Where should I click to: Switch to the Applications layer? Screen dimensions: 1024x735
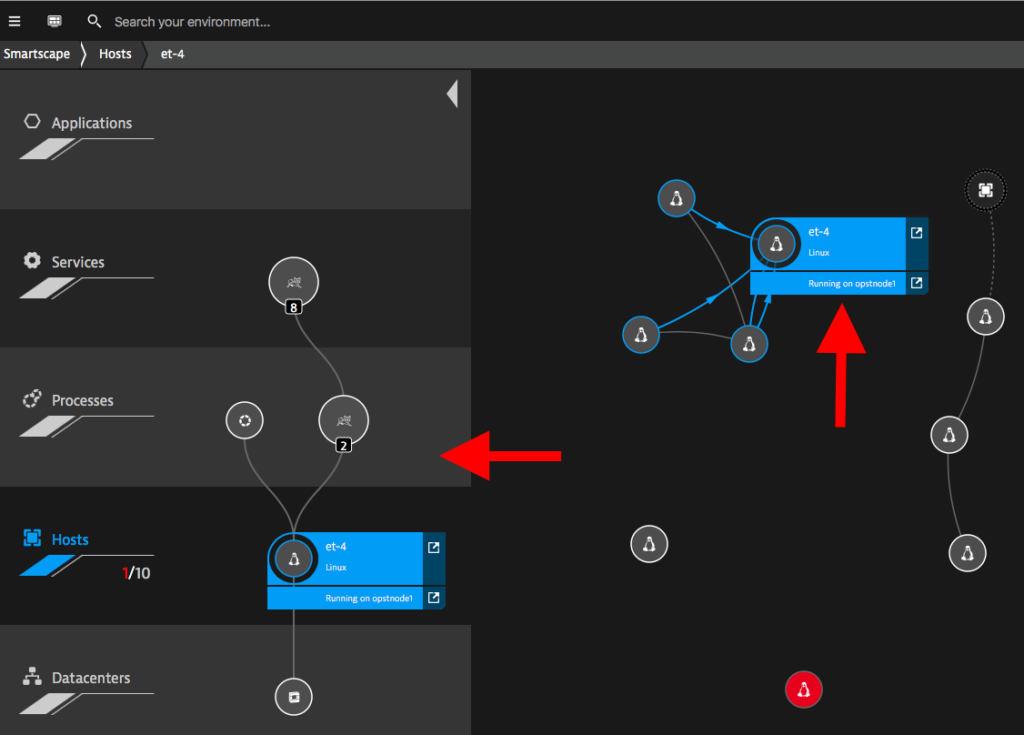coord(91,123)
